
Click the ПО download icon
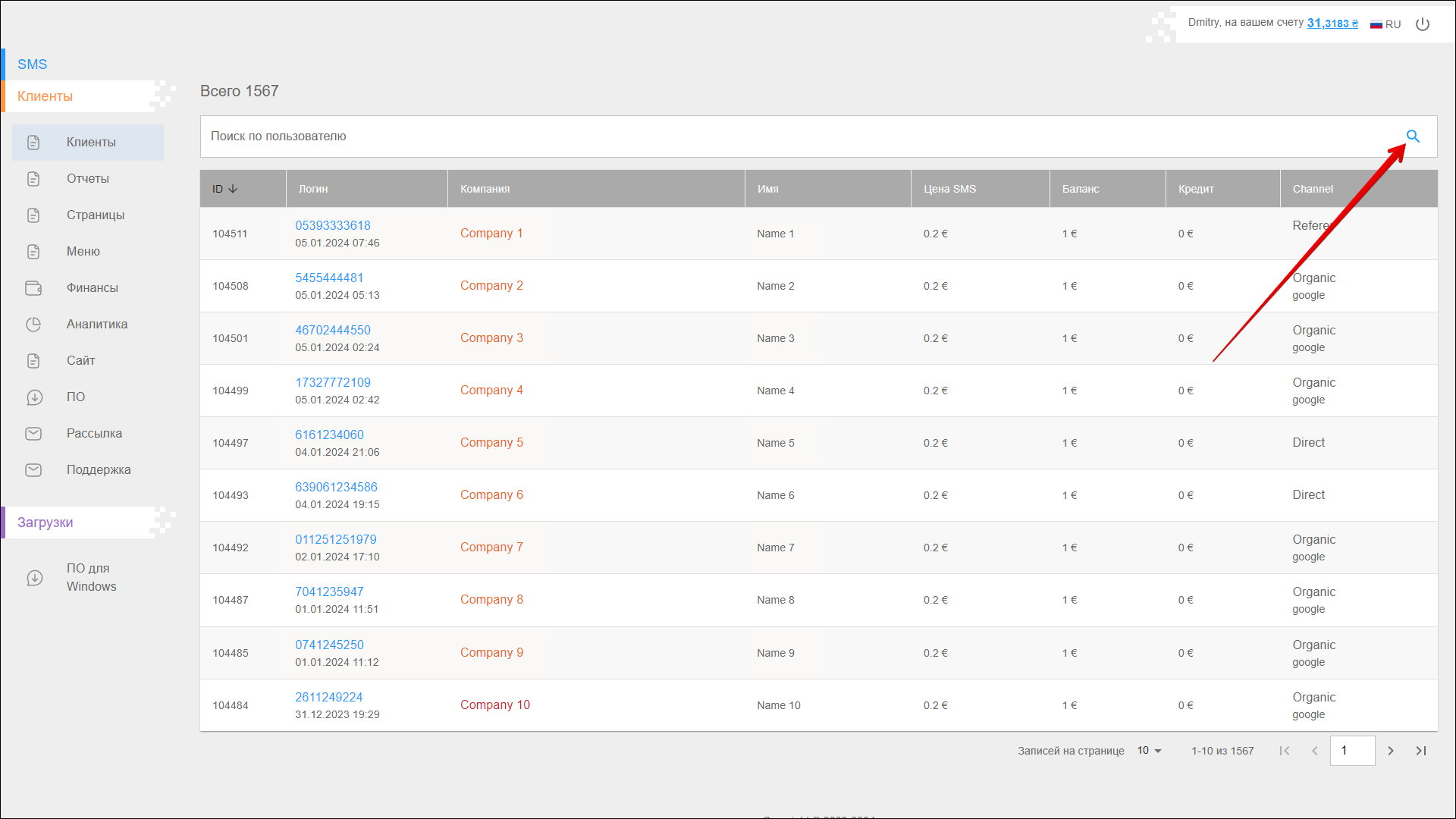pyautogui.click(x=34, y=397)
